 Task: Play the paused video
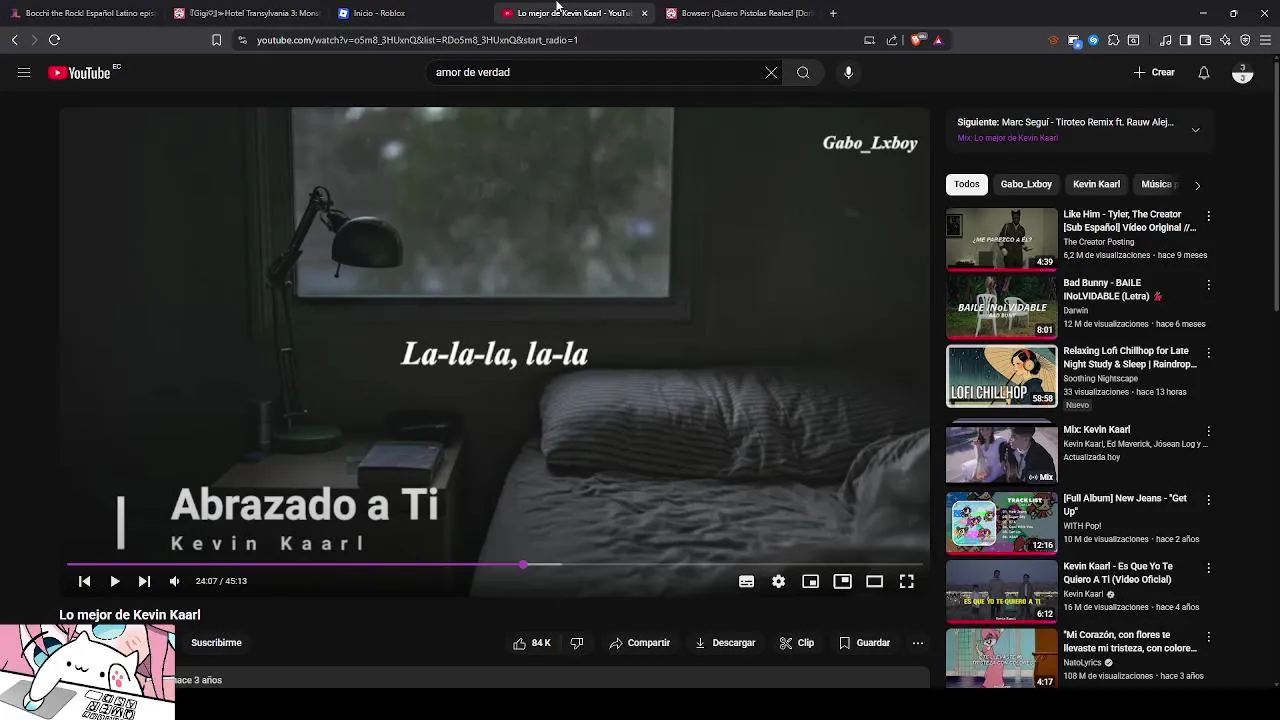point(115,581)
